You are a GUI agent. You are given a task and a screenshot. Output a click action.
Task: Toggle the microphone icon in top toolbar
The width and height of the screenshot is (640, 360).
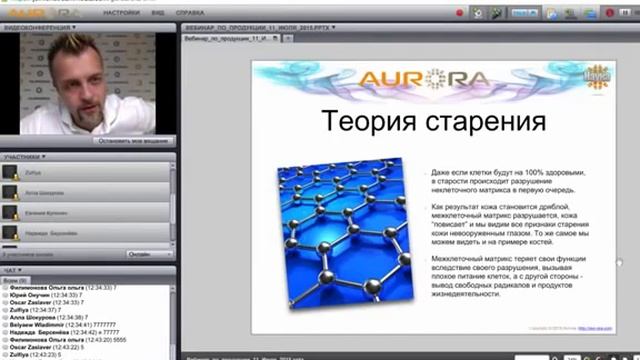(497, 13)
